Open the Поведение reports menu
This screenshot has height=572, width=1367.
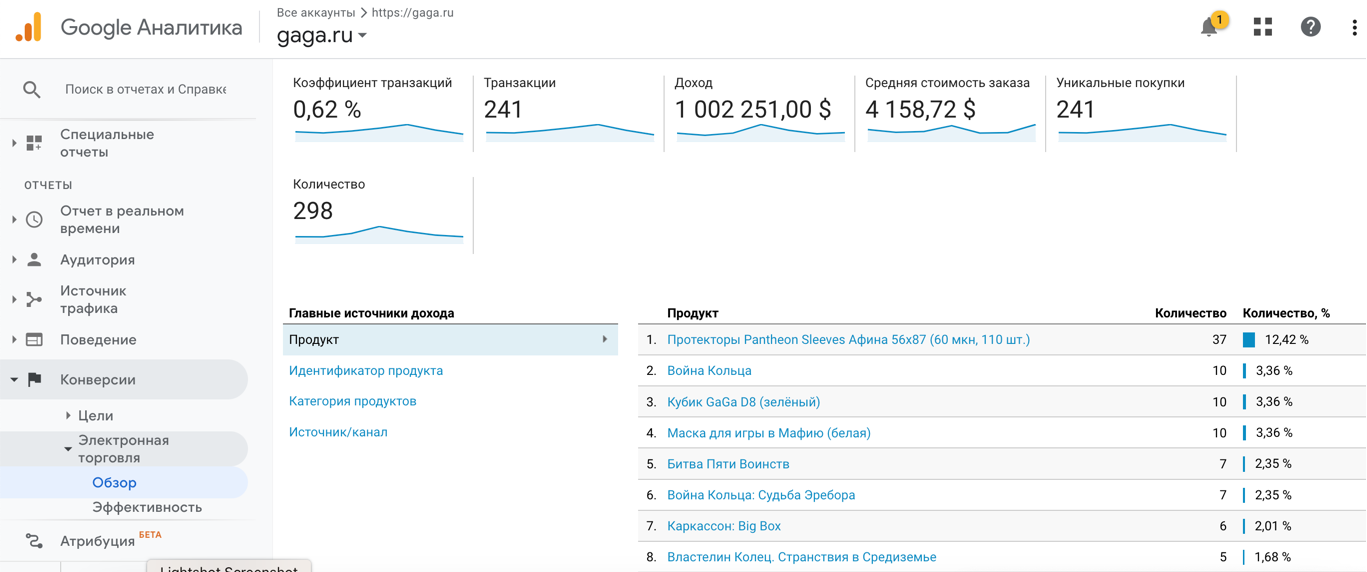pos(98,340)
